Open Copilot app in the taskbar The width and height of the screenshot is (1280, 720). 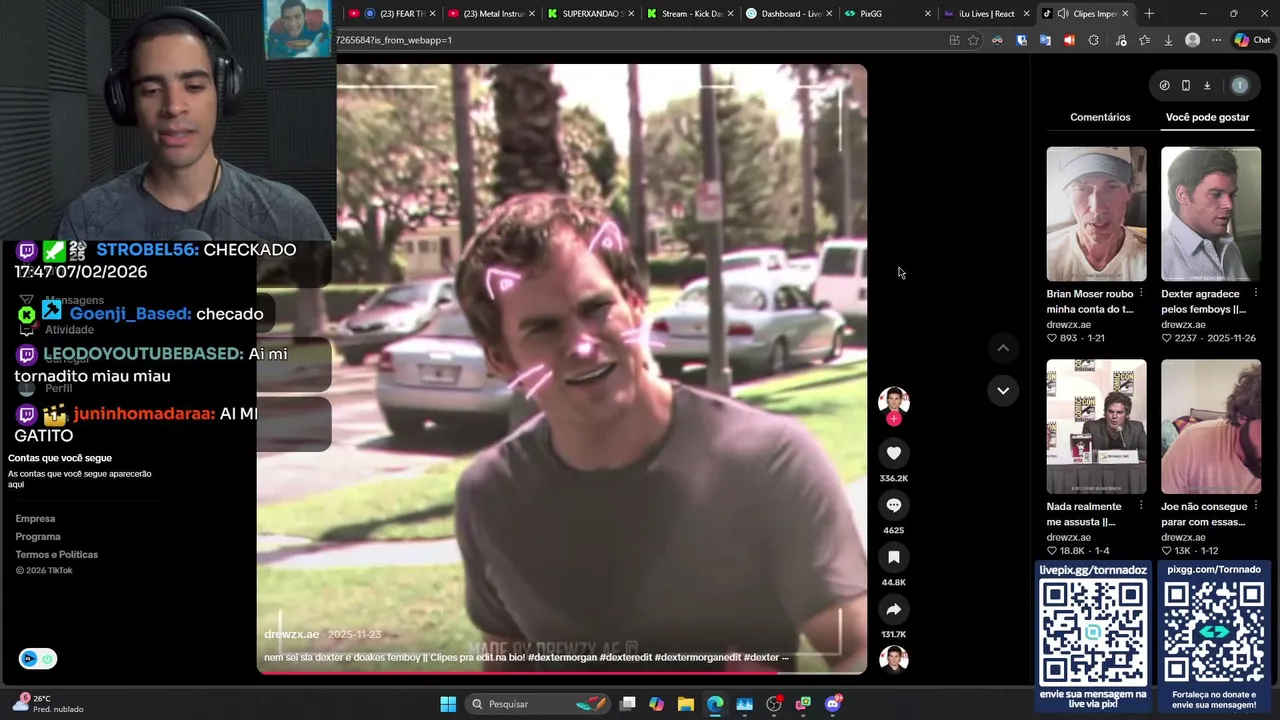pos(656,704)
